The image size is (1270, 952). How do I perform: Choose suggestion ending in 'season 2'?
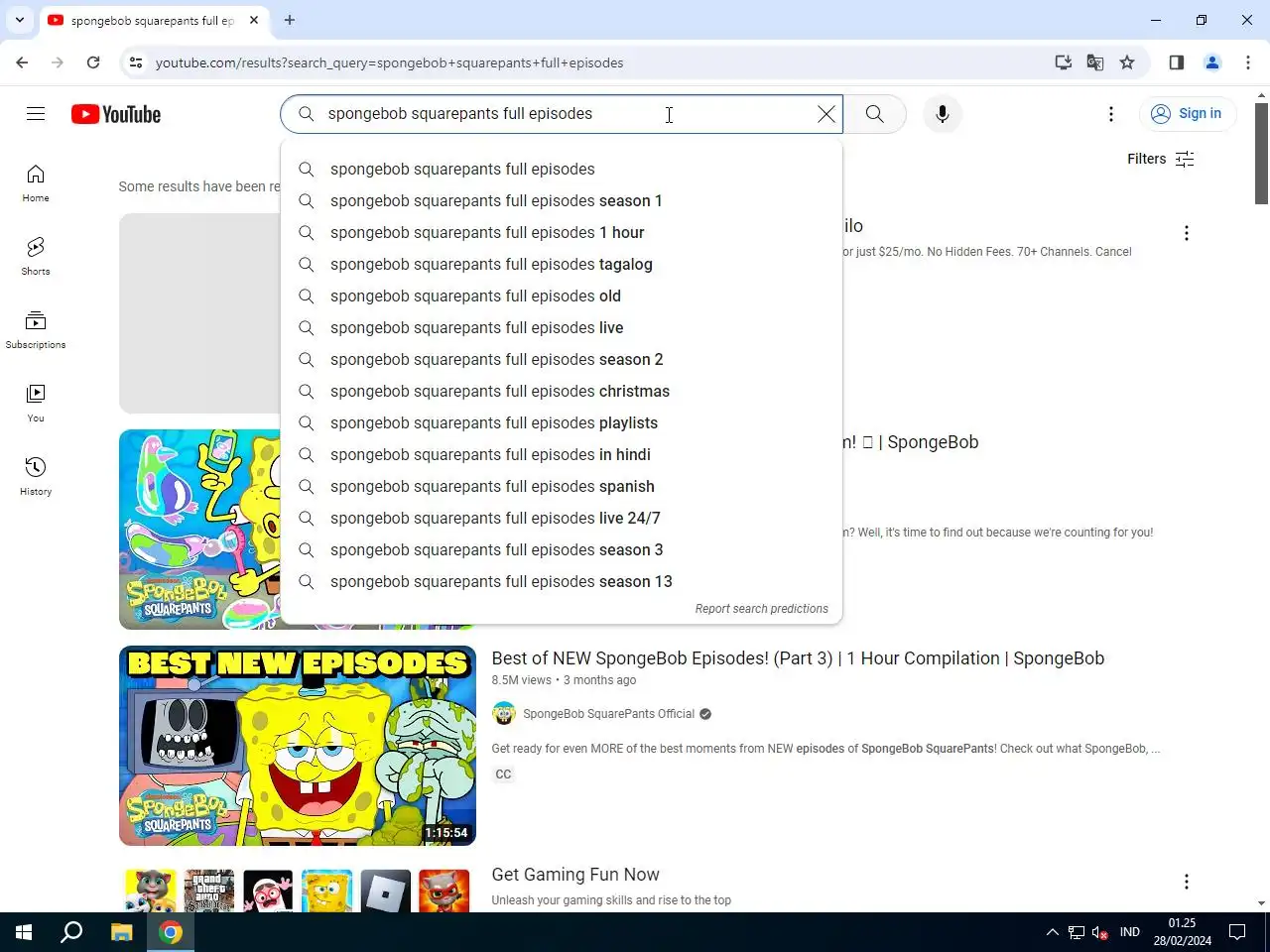(562, 360)
